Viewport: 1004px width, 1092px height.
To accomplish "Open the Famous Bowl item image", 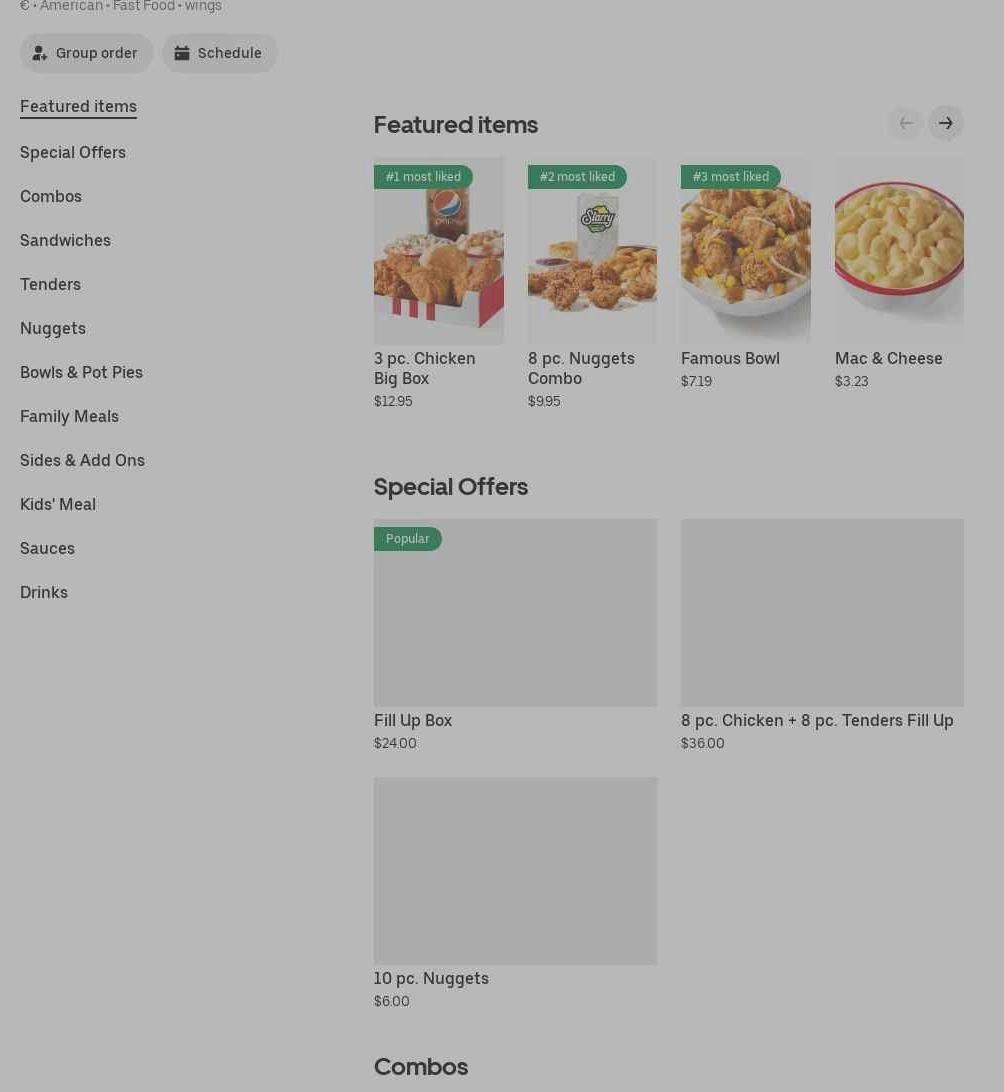I will [745, 251].
